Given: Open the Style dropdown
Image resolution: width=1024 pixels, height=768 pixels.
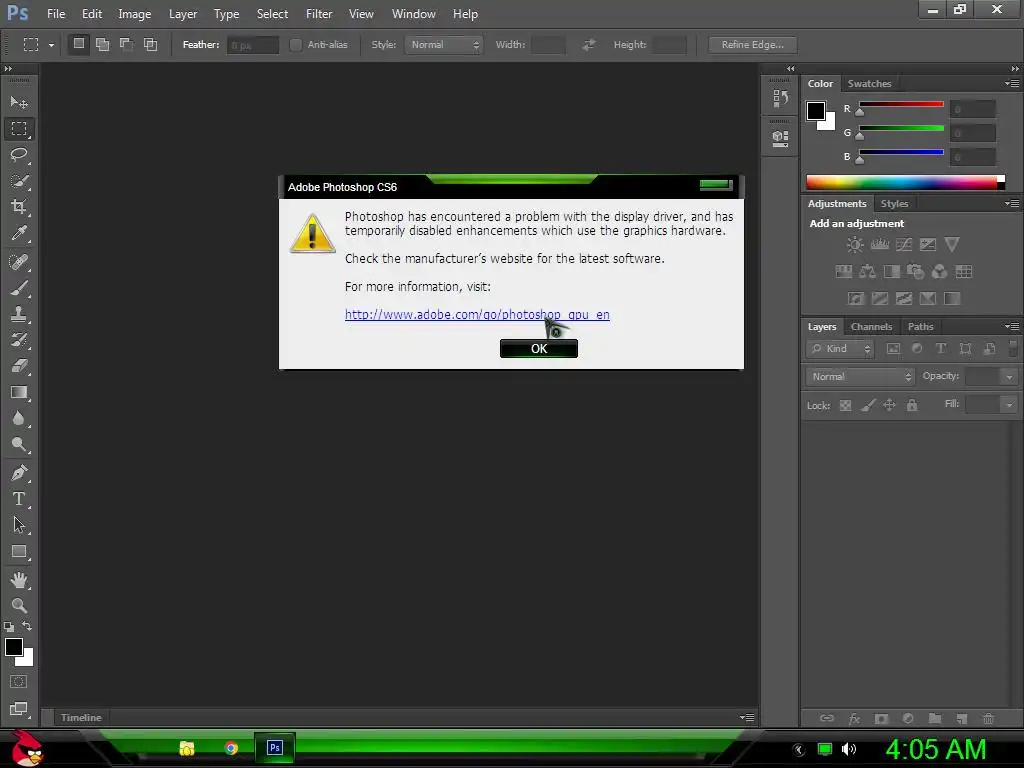Looking at the screenshot, I should pos(443,44).
